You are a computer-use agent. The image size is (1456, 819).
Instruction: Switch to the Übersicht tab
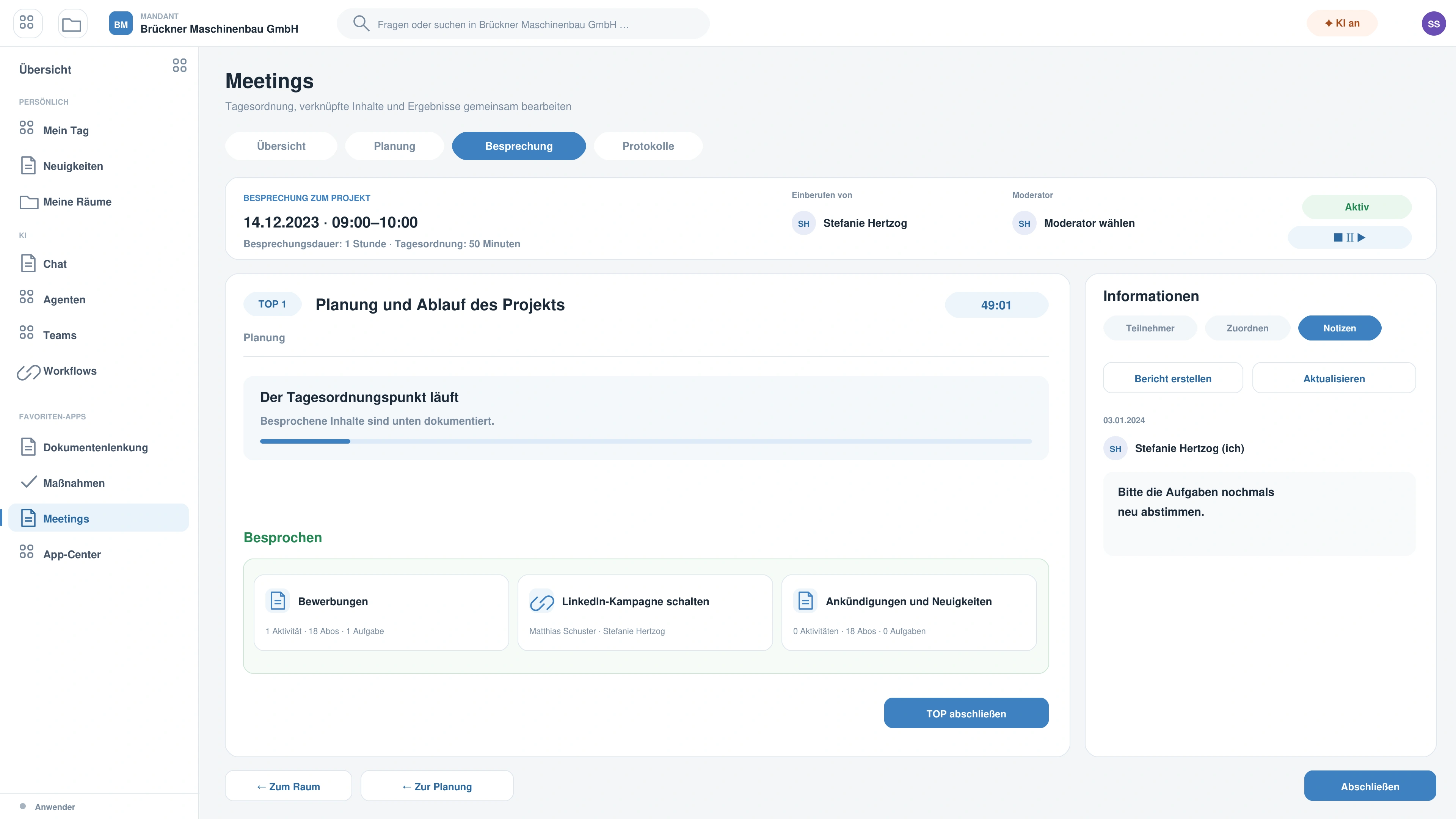point(281,146)
